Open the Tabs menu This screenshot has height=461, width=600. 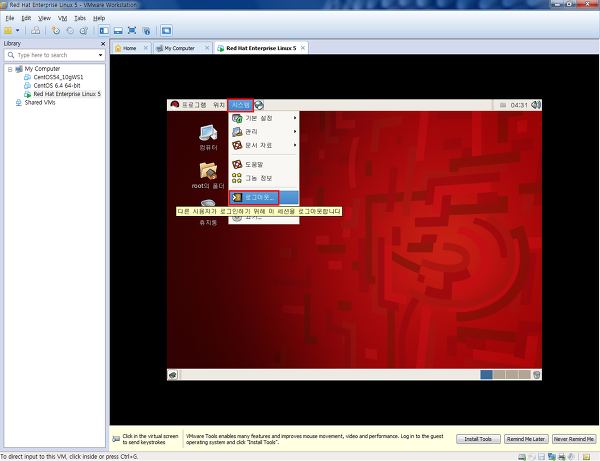pos(80,18)
